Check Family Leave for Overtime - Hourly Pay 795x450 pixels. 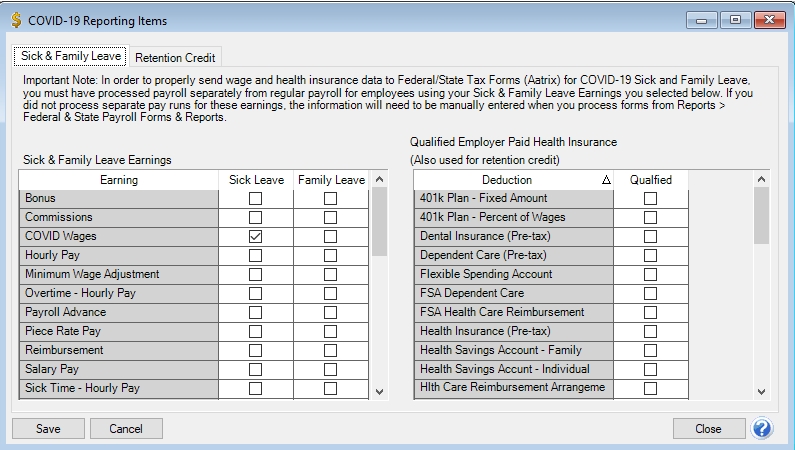[x=331, y=293]
